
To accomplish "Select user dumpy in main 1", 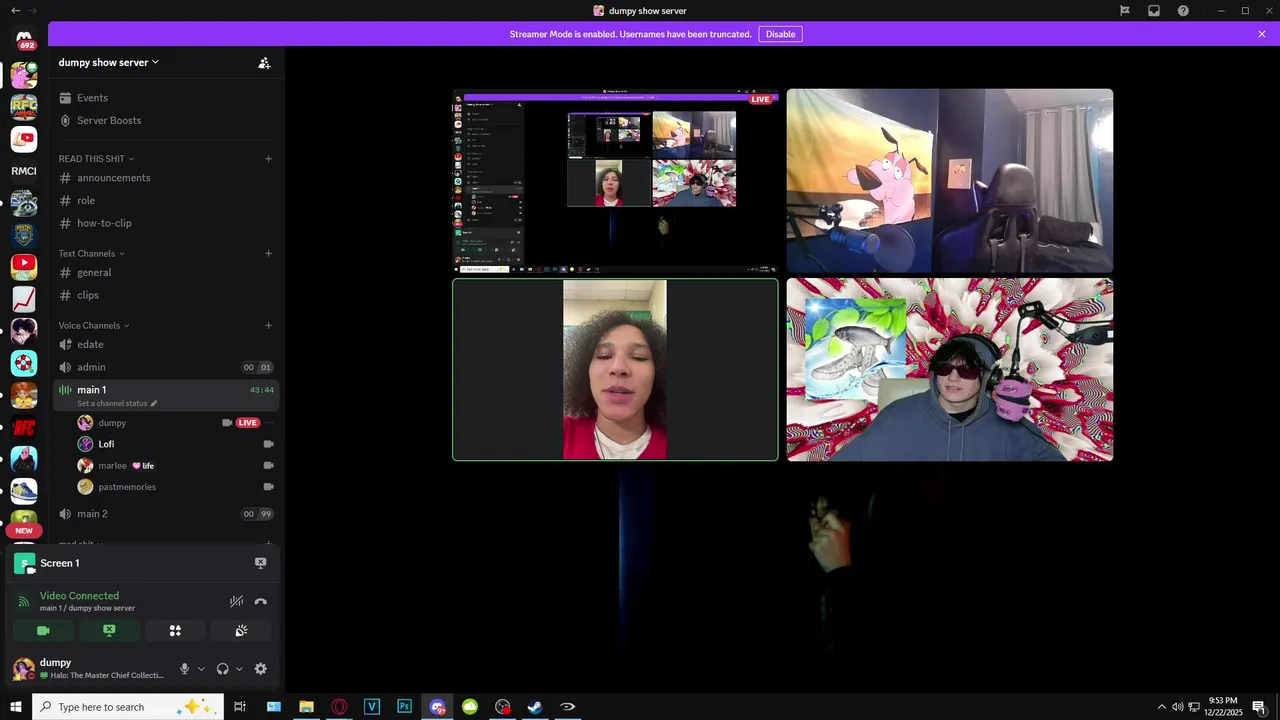I will pos(173,423).
